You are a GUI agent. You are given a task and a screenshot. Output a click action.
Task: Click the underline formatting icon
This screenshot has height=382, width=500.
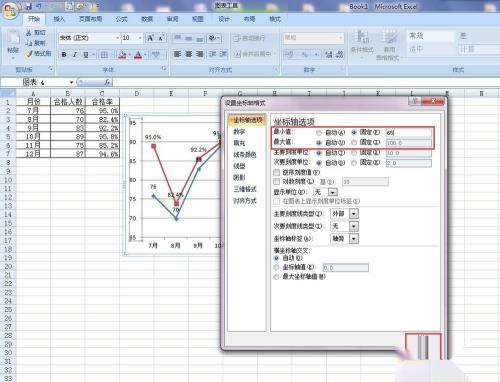point(86,55)
